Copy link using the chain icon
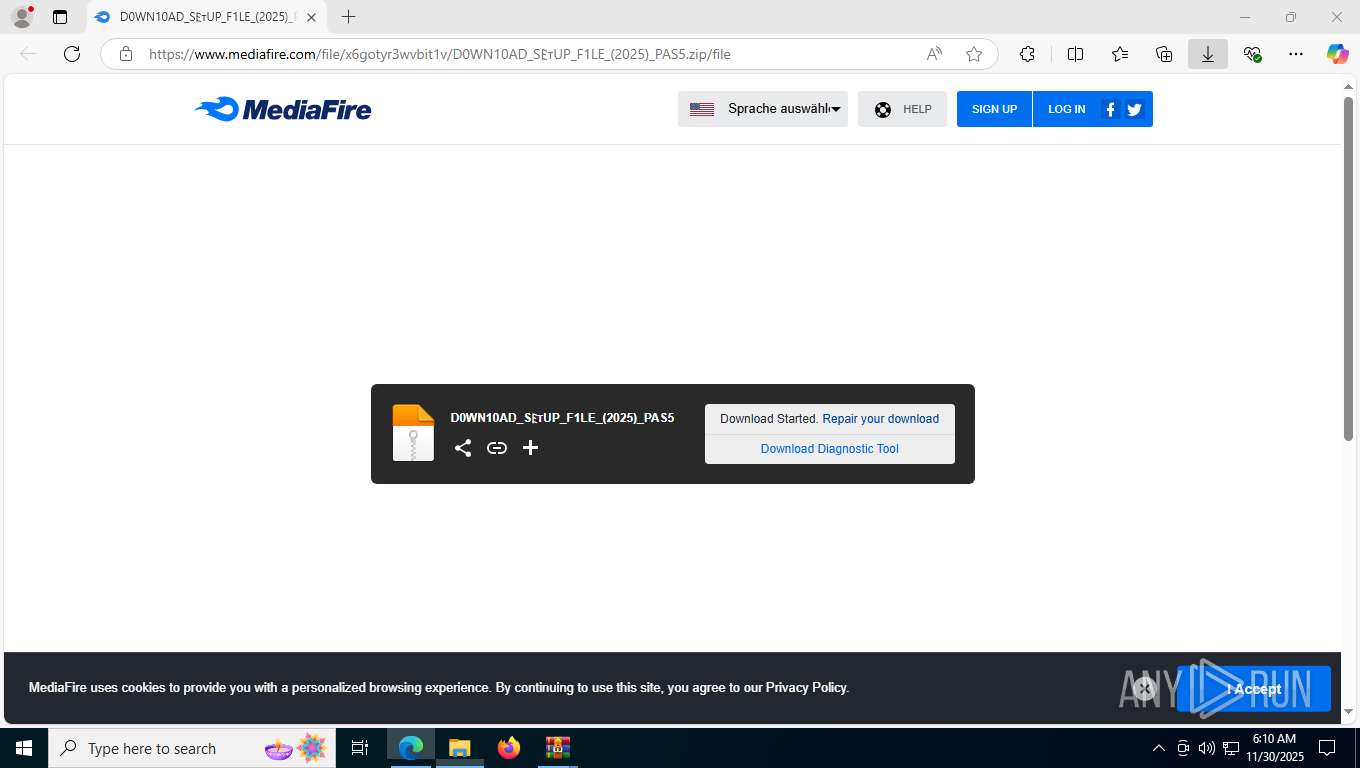The width and height of the screenshot is (1360, 768). click(x=497, y=448)
